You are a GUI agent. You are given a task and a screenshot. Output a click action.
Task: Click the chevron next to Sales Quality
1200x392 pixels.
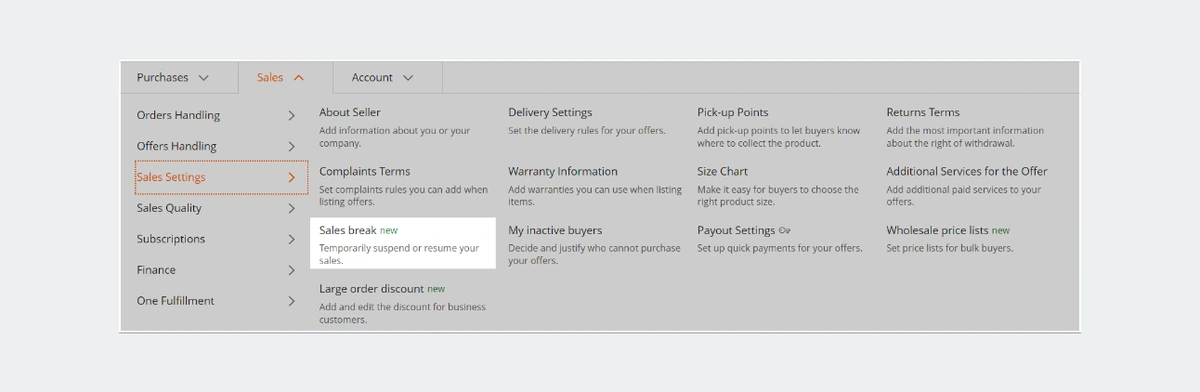[x=291, y=209]
